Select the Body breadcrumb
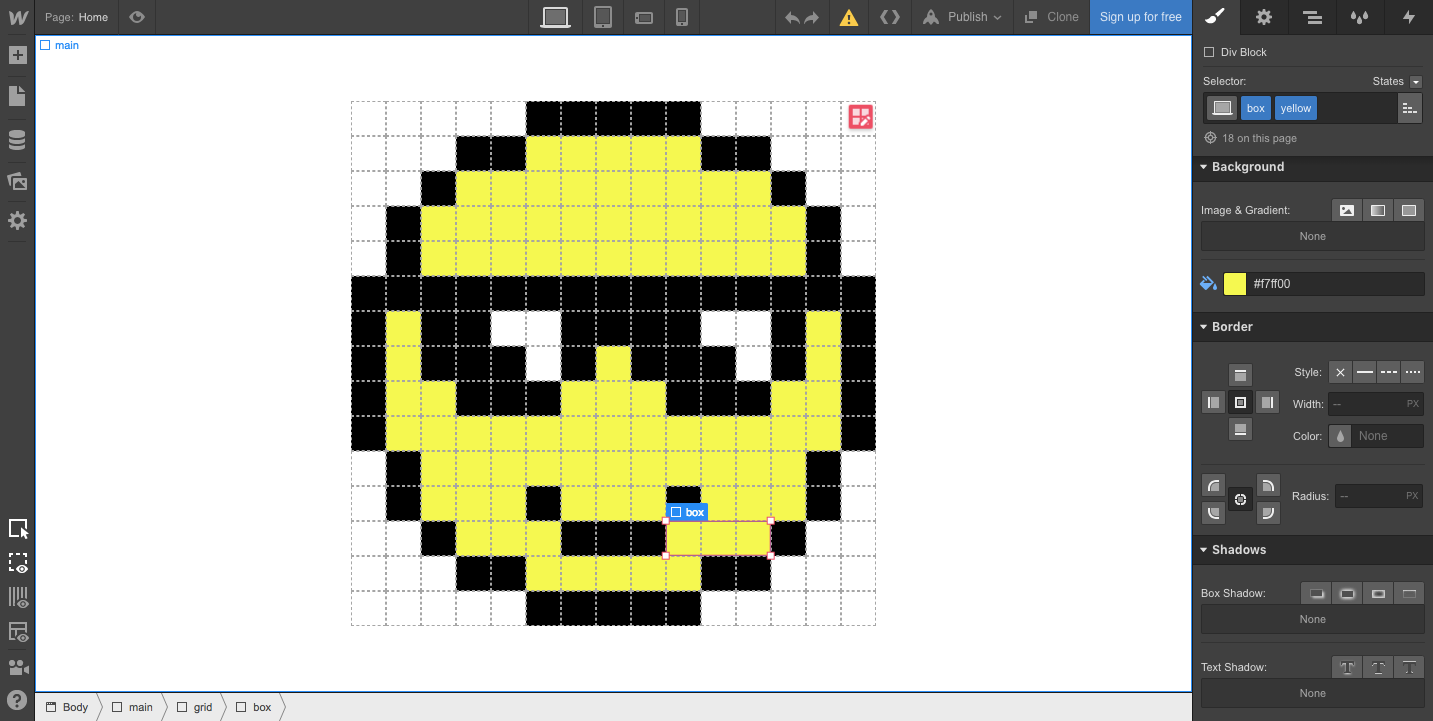The width and height of the screenshot is (1433, 721). [67, 707]
